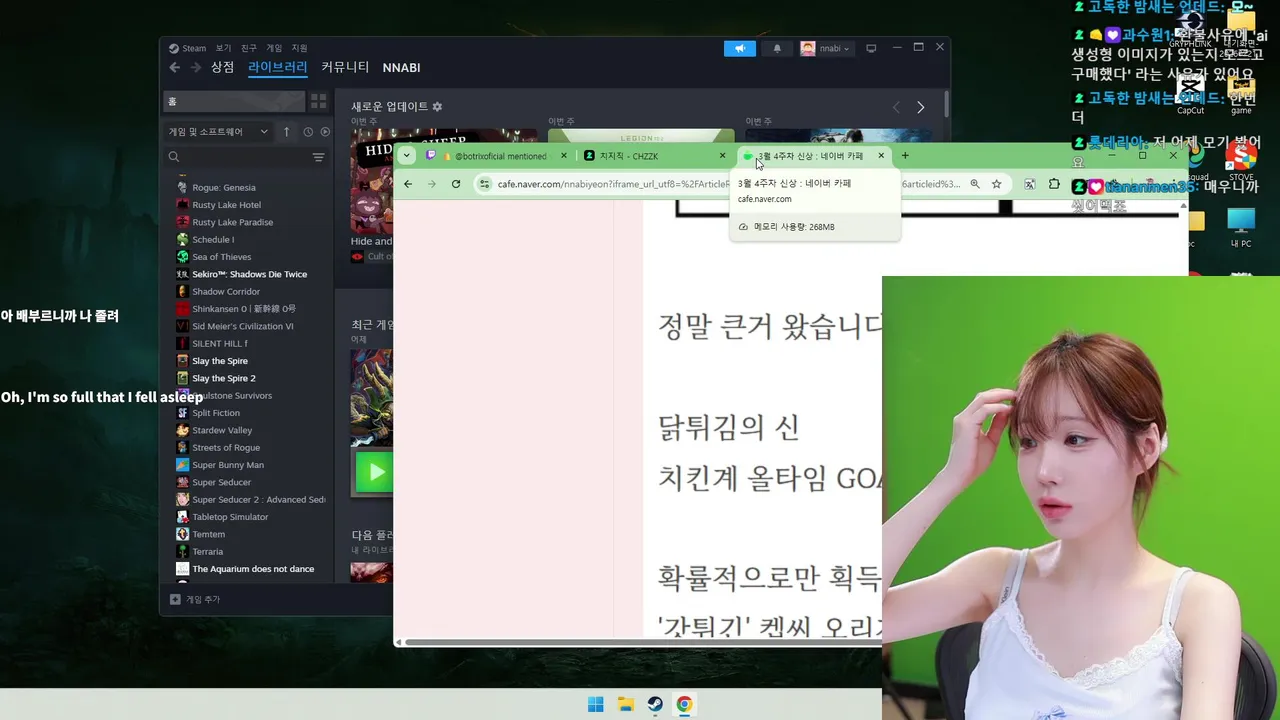Open a new Chrome tab
The height and width of the screenshot is (720, 1280).
(x=905, y=155)
